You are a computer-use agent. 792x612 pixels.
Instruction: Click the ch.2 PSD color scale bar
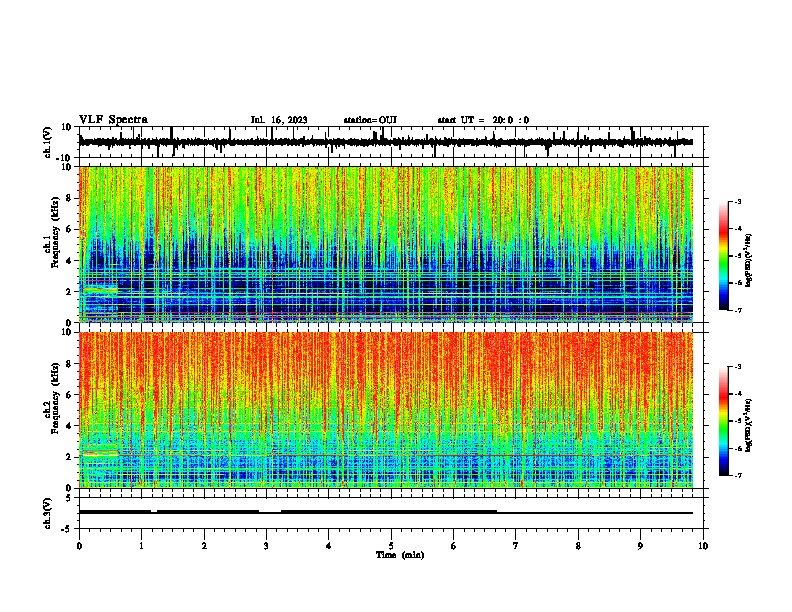tap(723, 421)
